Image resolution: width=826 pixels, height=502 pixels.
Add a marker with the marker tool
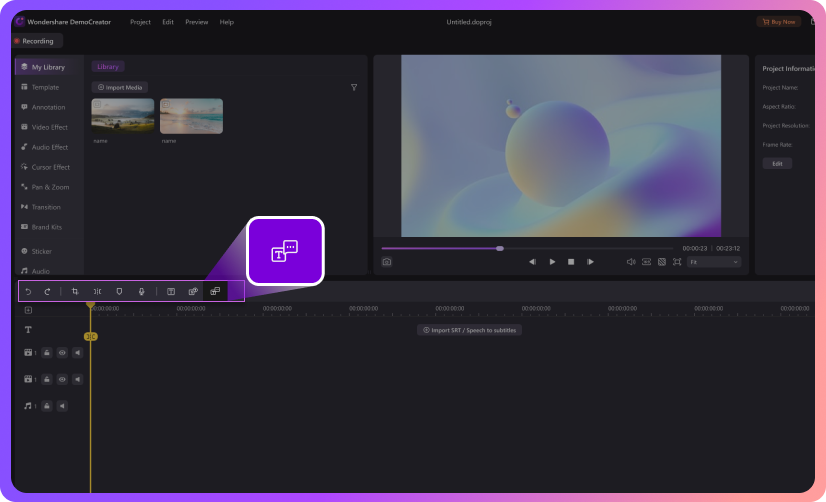click(x=119, y=291)
